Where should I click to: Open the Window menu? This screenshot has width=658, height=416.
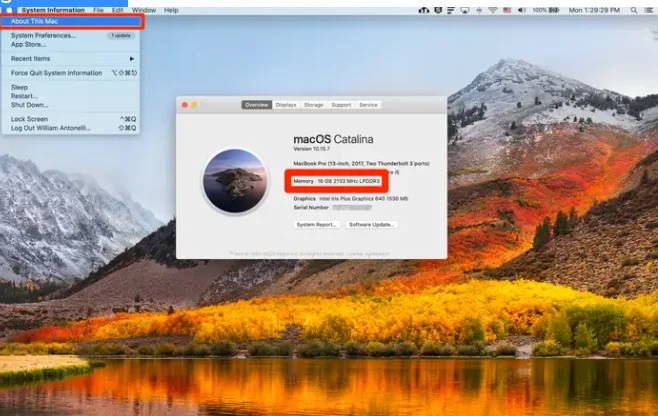point(144,10)
